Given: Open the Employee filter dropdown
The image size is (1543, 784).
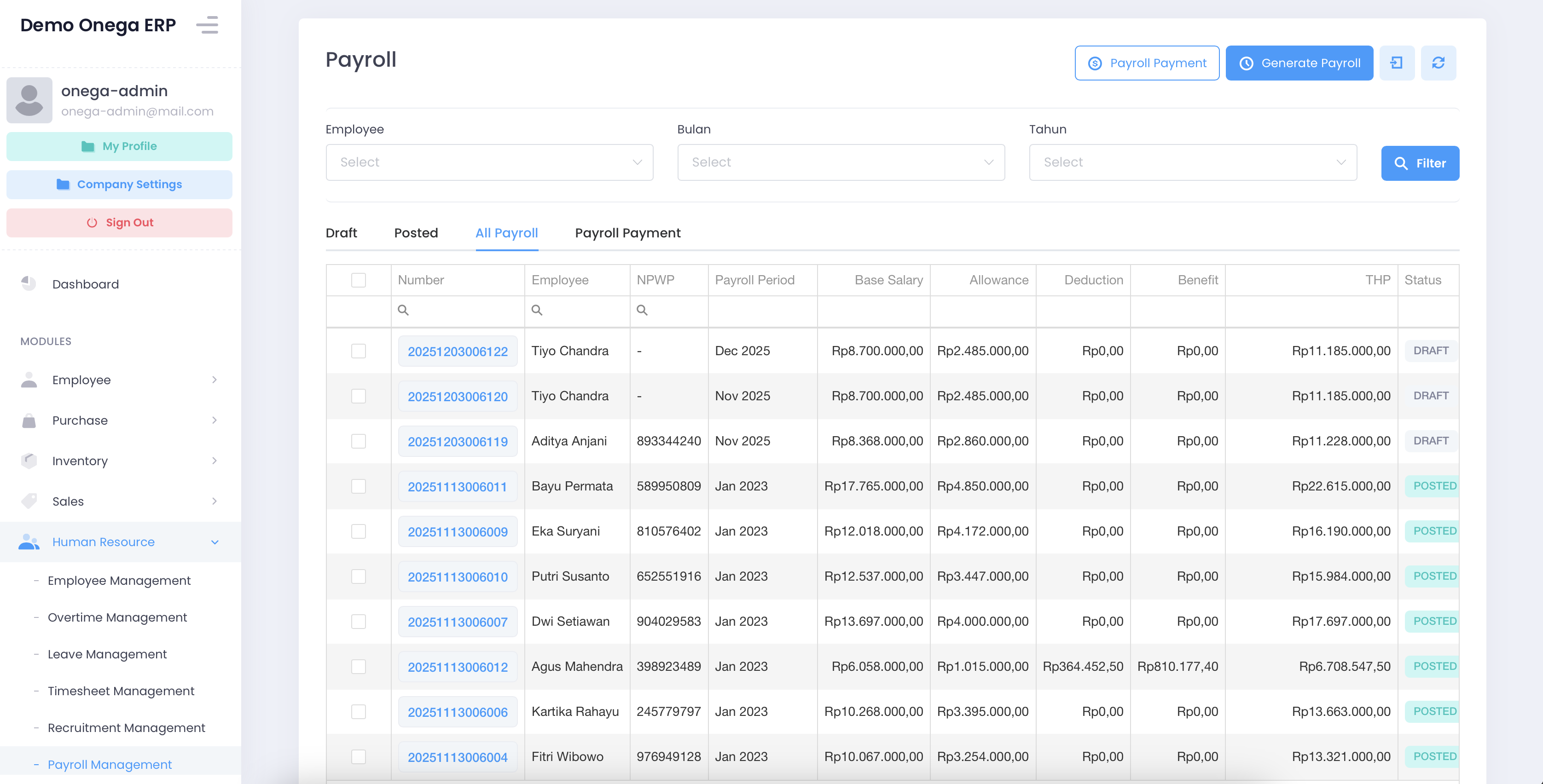Looking at the screenshot, I should pos(489,161).
